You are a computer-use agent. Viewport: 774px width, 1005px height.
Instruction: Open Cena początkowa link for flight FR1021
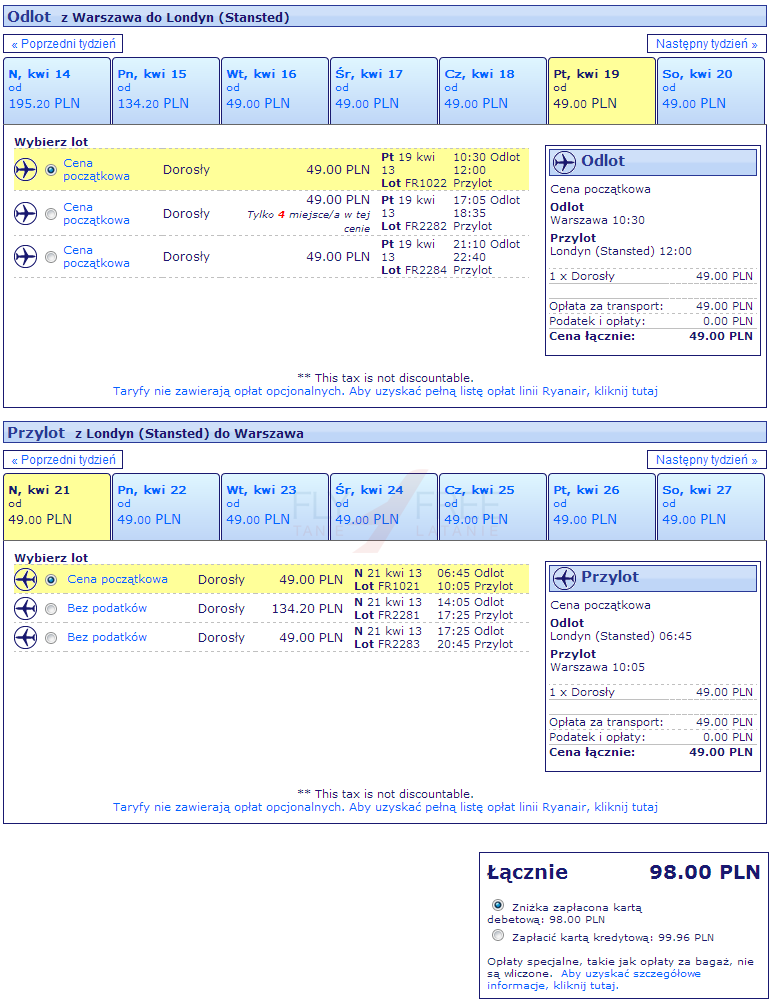[117, 579]
